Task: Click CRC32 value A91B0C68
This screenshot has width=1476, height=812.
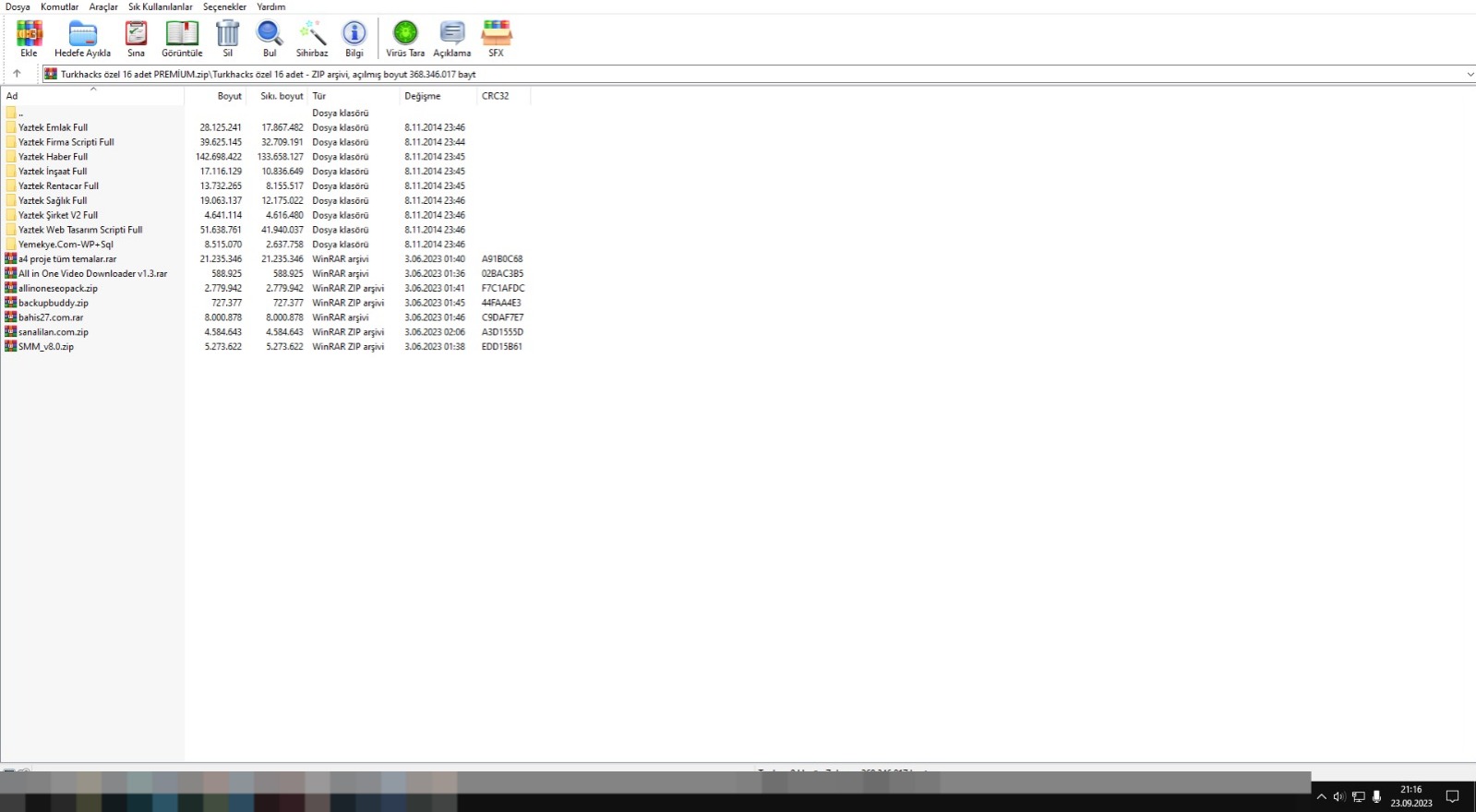Action: (x=502, y=259)
